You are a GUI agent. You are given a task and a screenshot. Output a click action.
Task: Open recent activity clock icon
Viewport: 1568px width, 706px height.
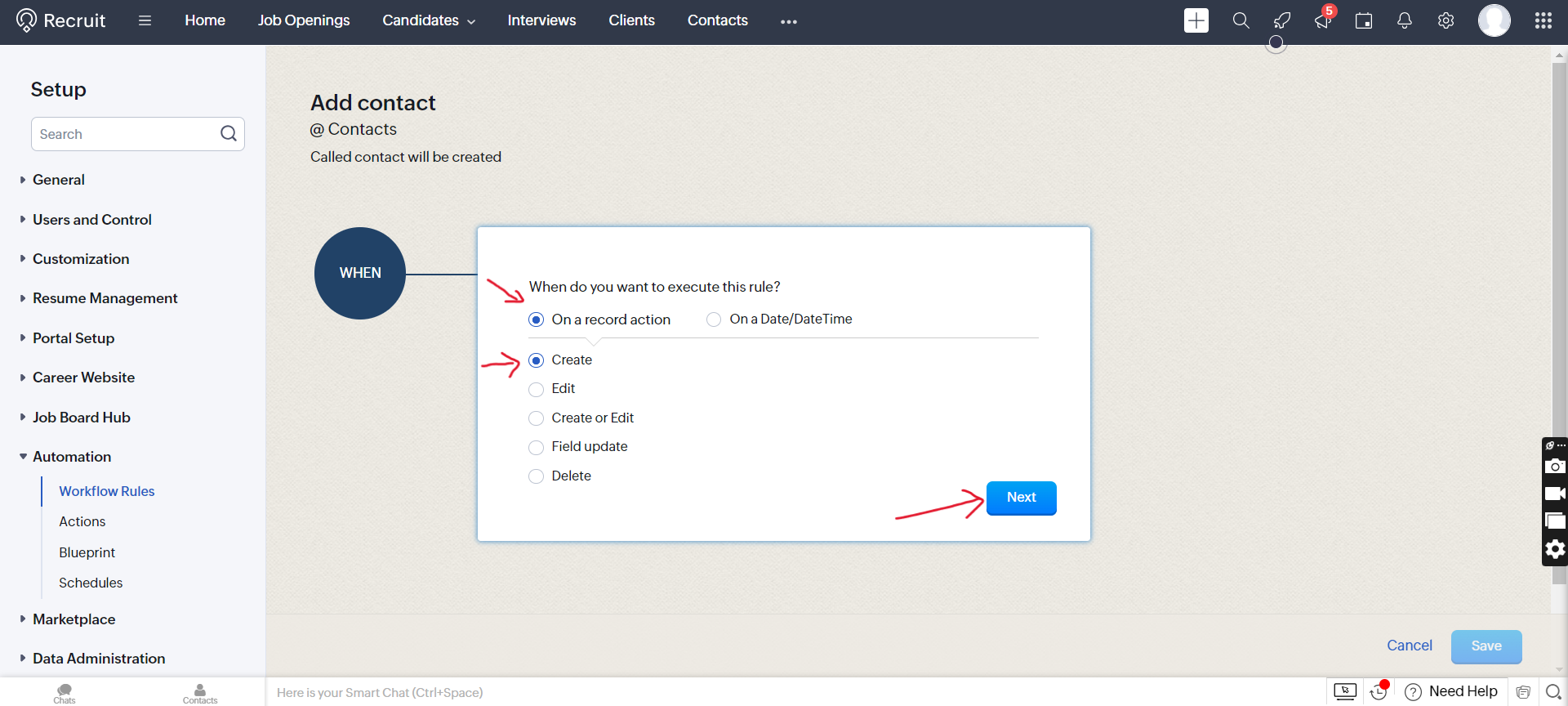tap(1379, 691)
